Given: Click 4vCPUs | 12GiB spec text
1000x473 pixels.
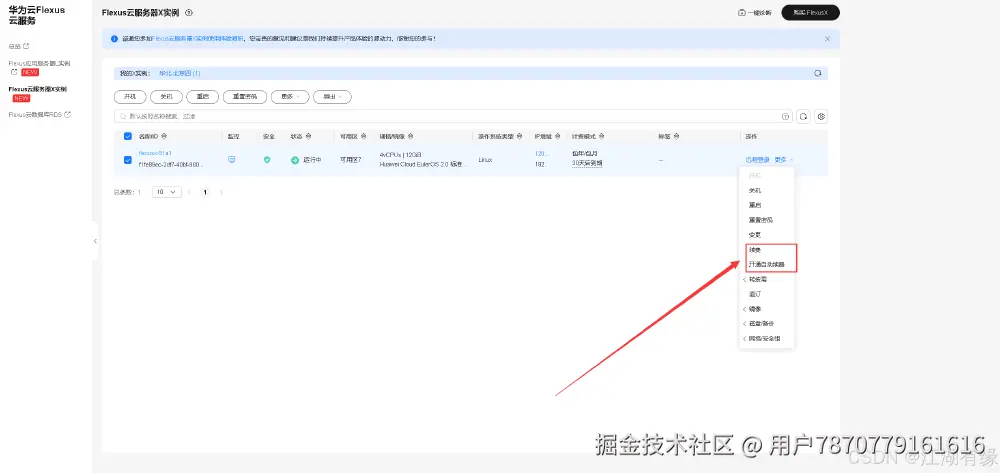Looking at the screenshot, I should [400, 155].
